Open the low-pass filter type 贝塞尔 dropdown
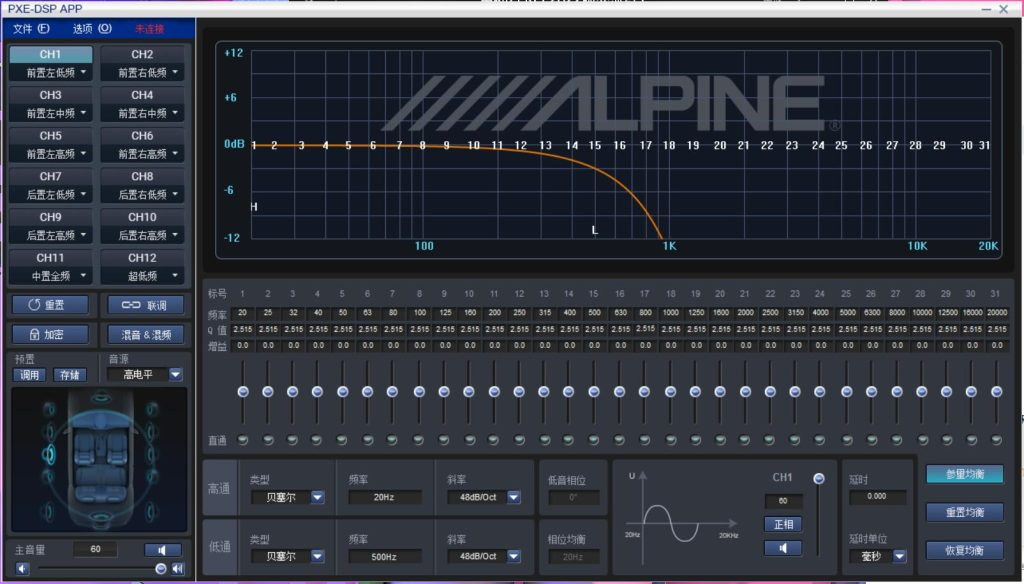This screenshot has height=584, width=1024. tap(317, 555)
